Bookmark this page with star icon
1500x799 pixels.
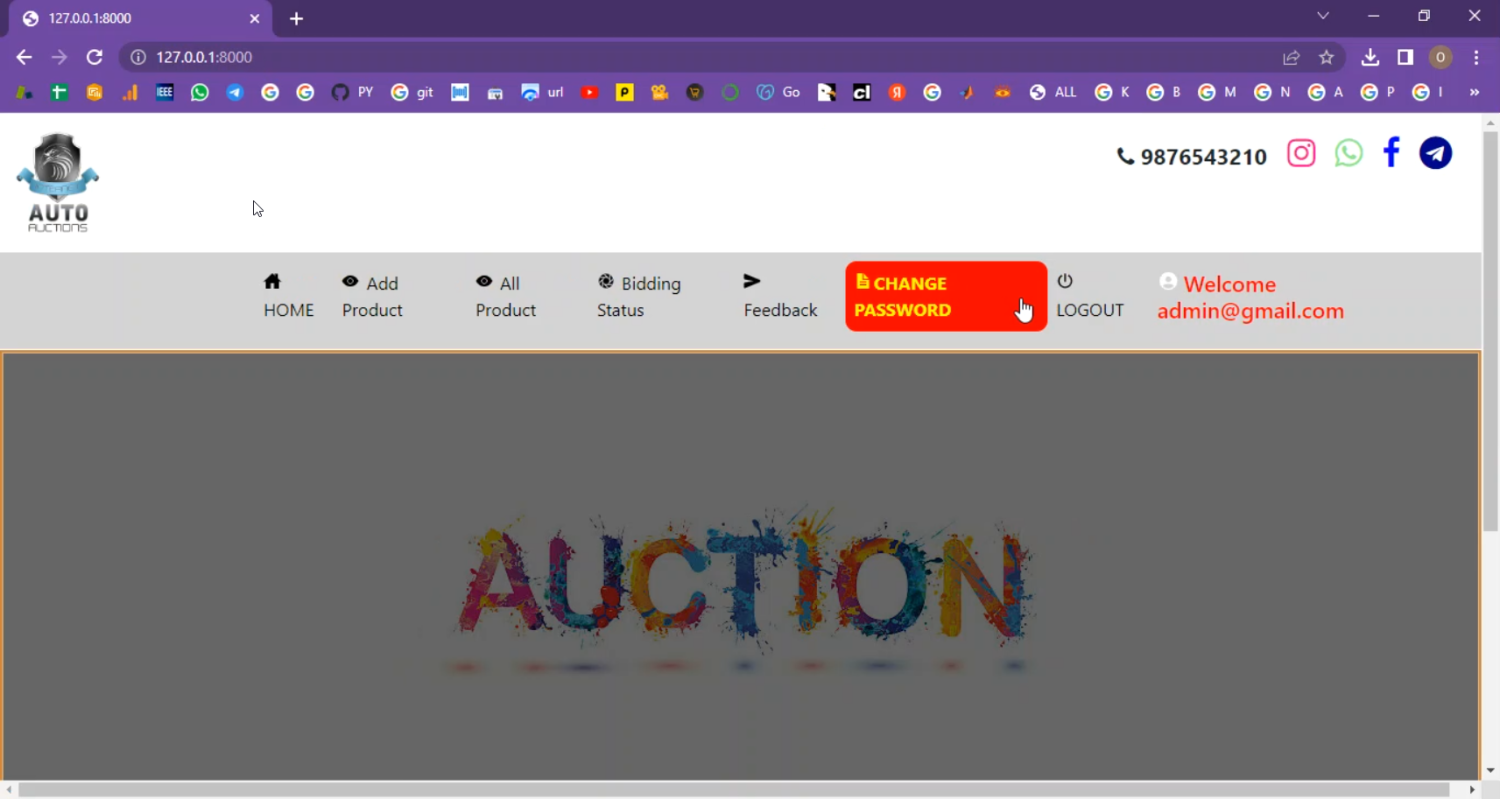click(x=1326, y=57)
